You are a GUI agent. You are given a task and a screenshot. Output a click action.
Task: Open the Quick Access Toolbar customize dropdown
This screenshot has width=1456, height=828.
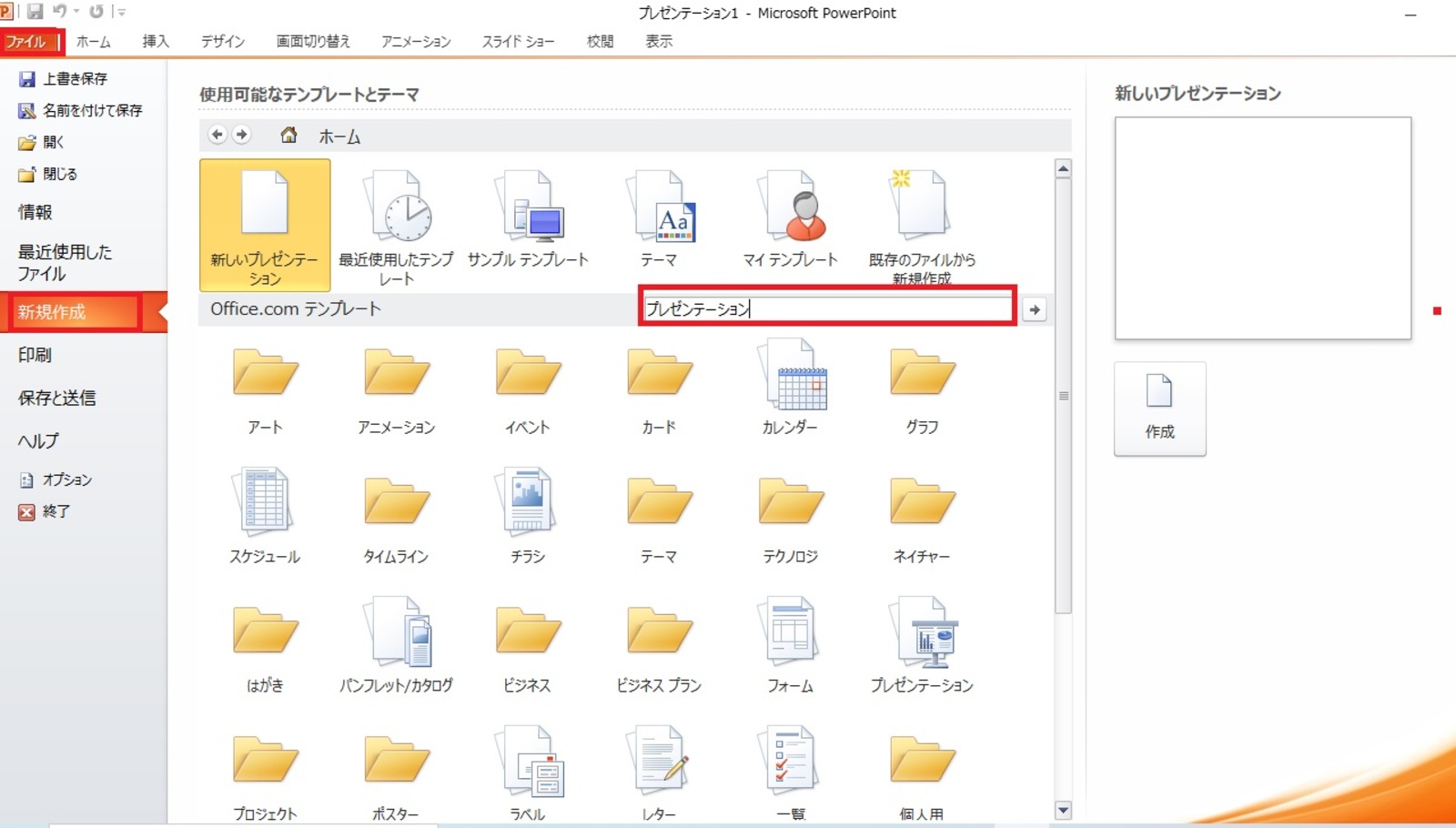[122, 12]
